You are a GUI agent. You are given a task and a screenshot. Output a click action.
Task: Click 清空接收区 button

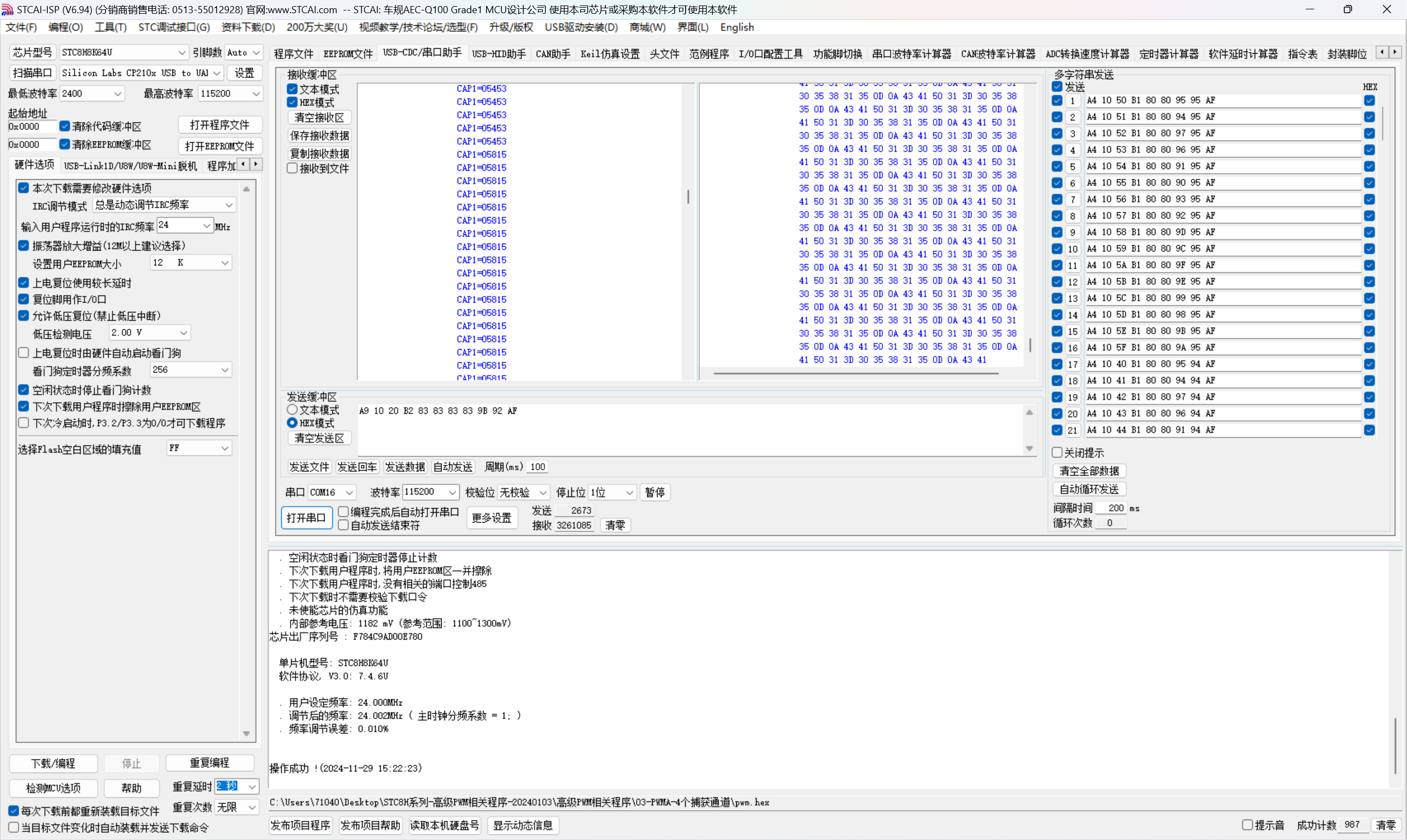pyautogui.click(x=319, y=117)
